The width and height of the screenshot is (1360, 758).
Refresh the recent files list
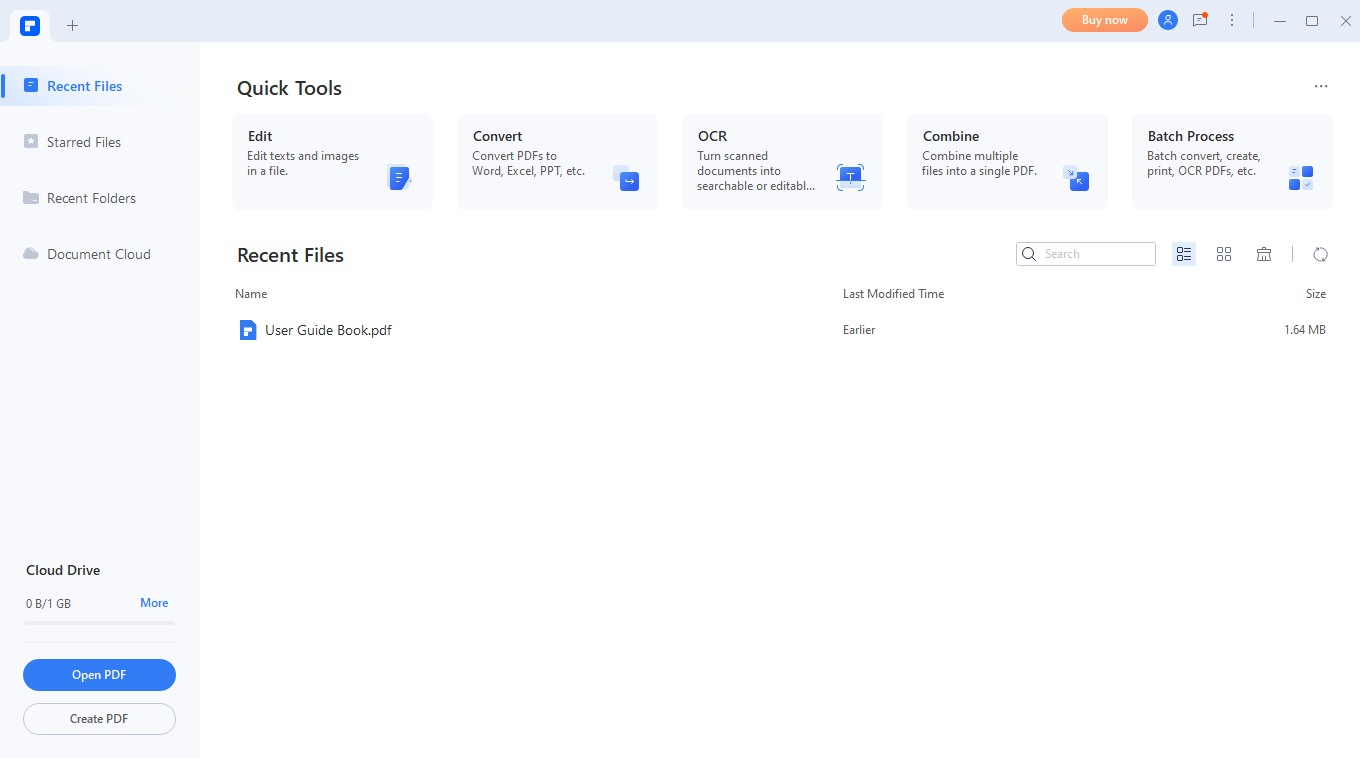coord(1321,254)
